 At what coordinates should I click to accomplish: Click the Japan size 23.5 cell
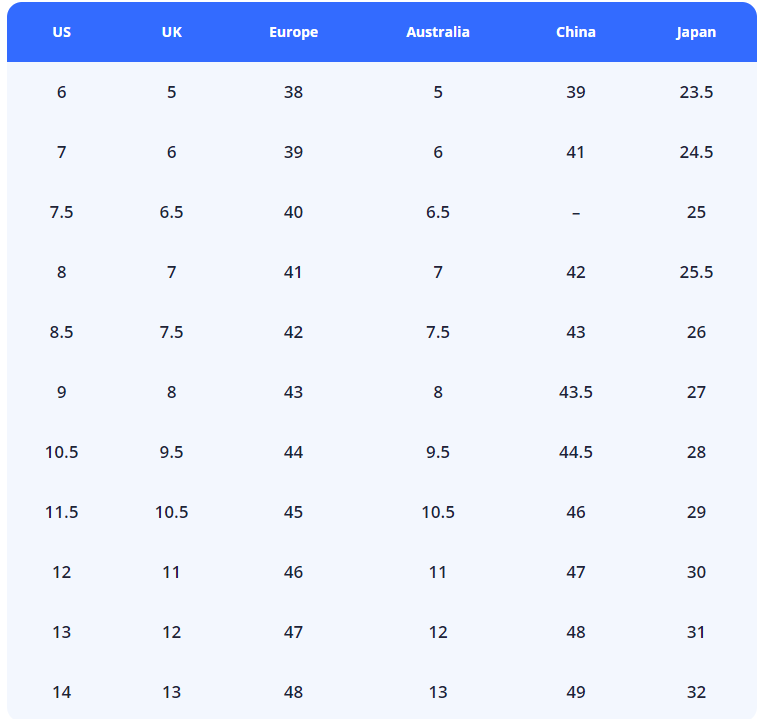[696, 92]
